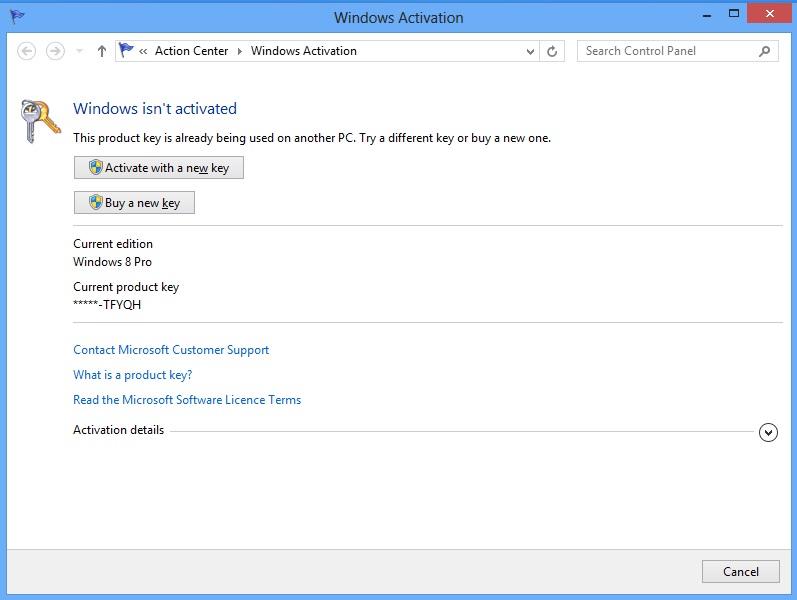The image size is (797, 600).
Task: Open Contact Microsoft Customer Support link
Action: [171, 350]
